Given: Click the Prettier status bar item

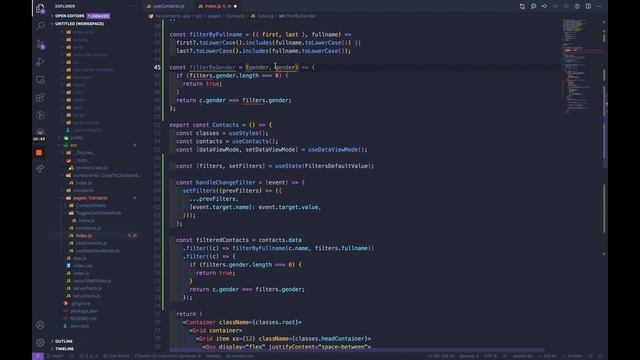Looking at the screenshot, I should point(572,356).
